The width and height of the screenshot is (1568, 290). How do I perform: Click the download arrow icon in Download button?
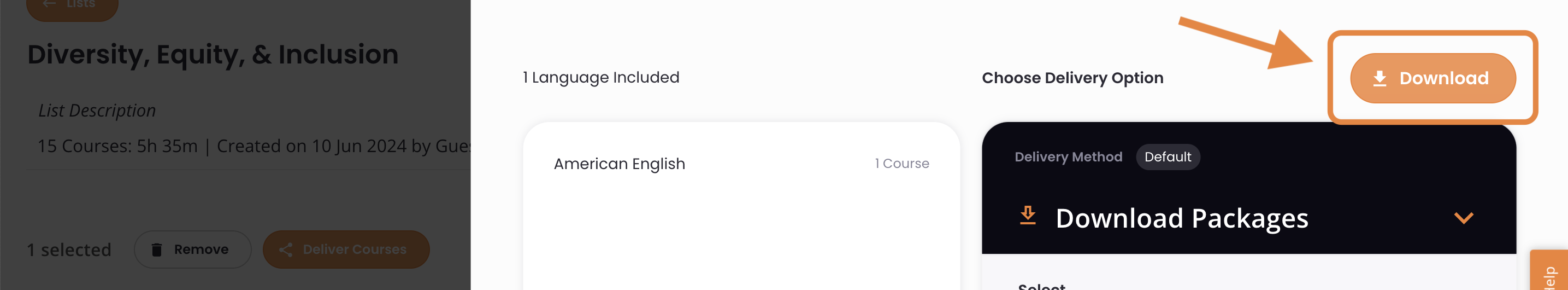[x=1380, y=79]
